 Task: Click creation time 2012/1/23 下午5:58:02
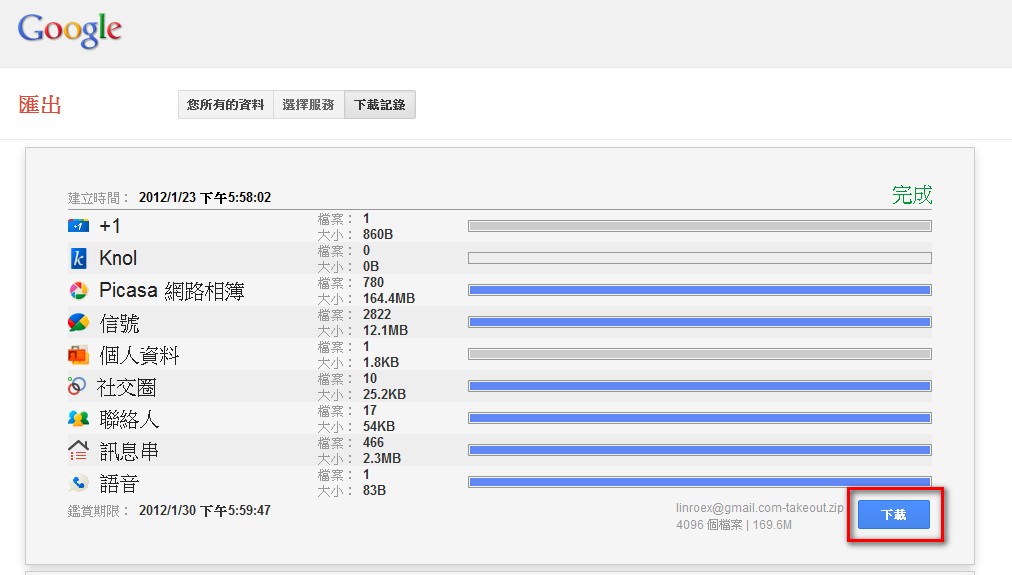[x=205, y=197]
